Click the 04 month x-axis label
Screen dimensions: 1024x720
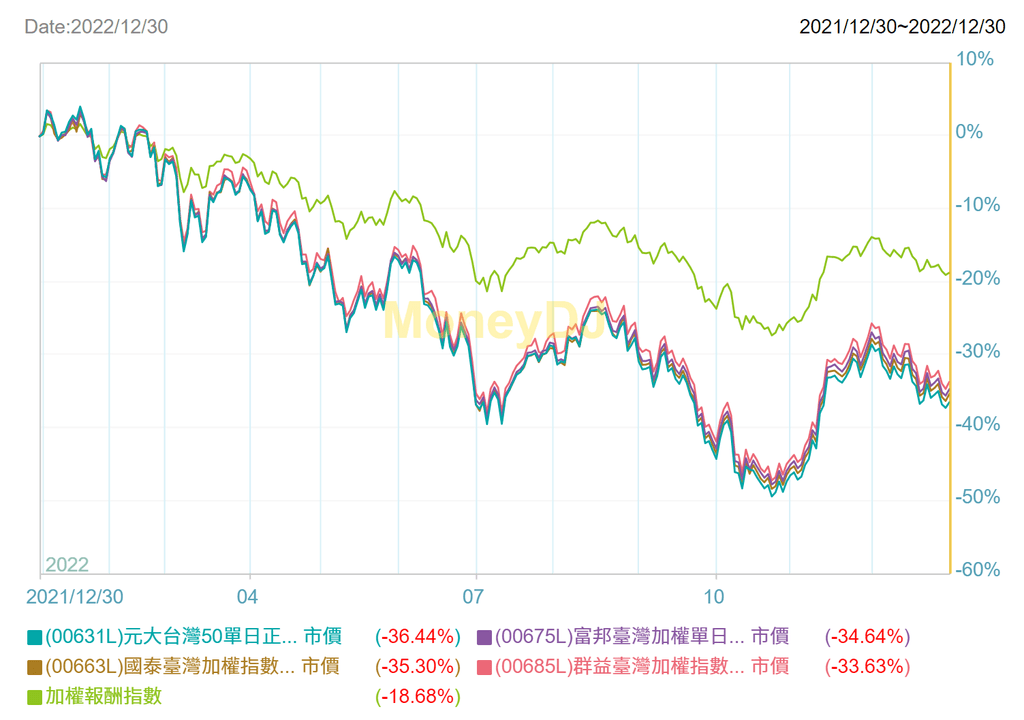pyautogui.click(x=247, y=597)
